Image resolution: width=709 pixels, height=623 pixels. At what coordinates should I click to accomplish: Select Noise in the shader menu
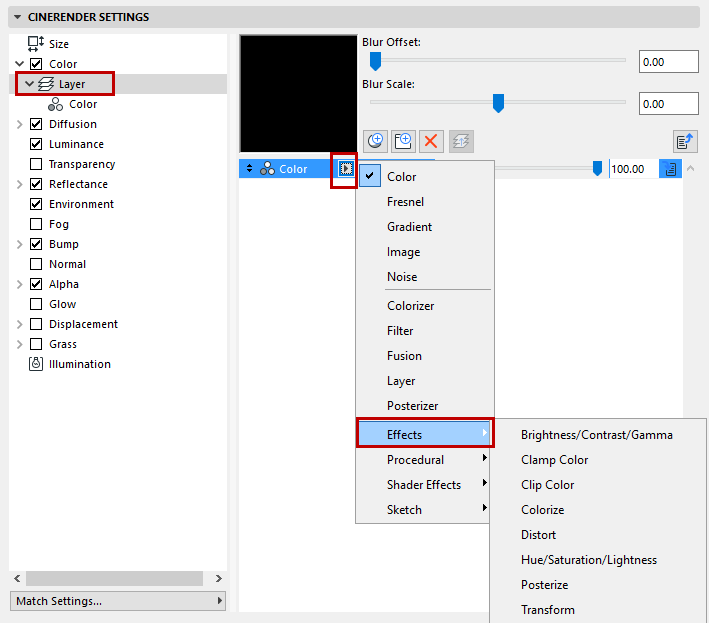pyautogui.click(x=425, y=277)
